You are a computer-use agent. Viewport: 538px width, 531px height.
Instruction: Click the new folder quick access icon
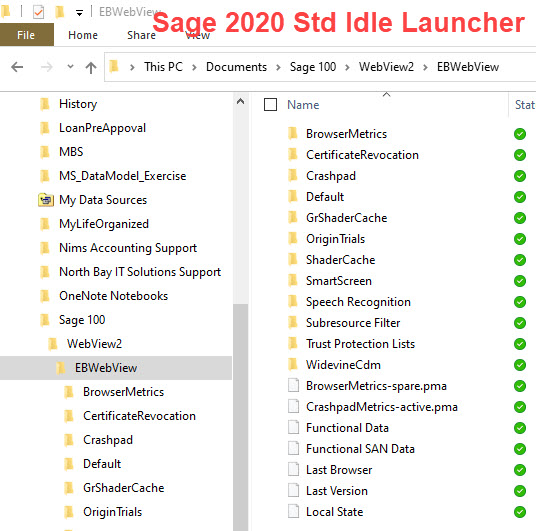[x=60, y=12]
